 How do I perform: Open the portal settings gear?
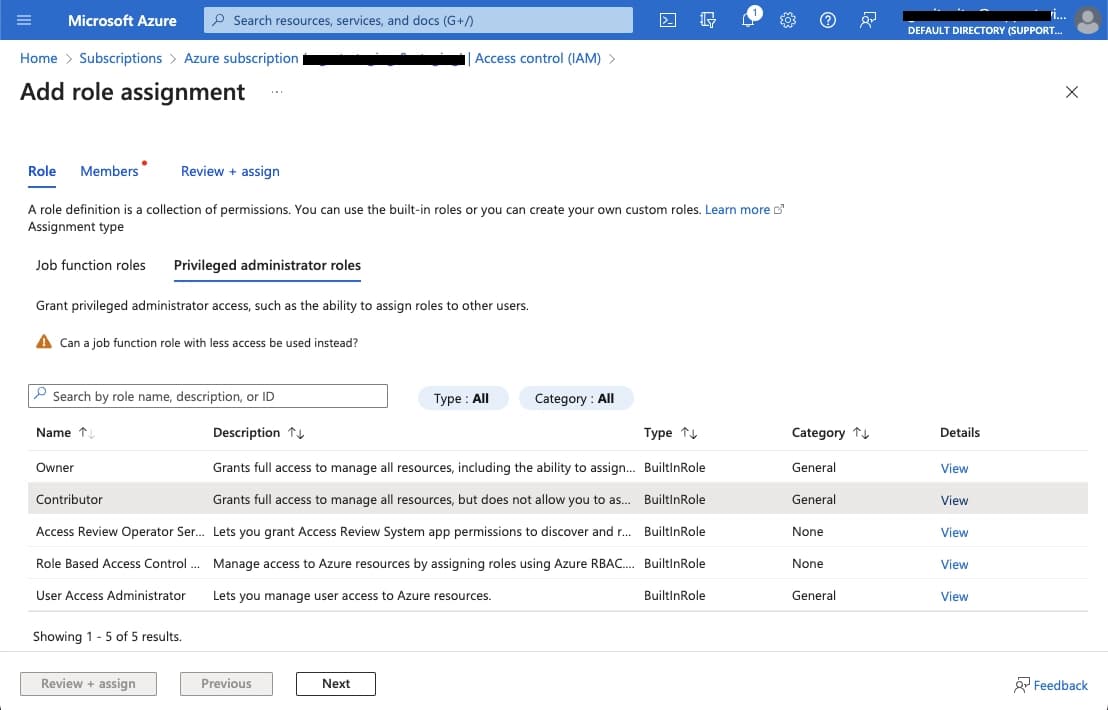point(787,20)
